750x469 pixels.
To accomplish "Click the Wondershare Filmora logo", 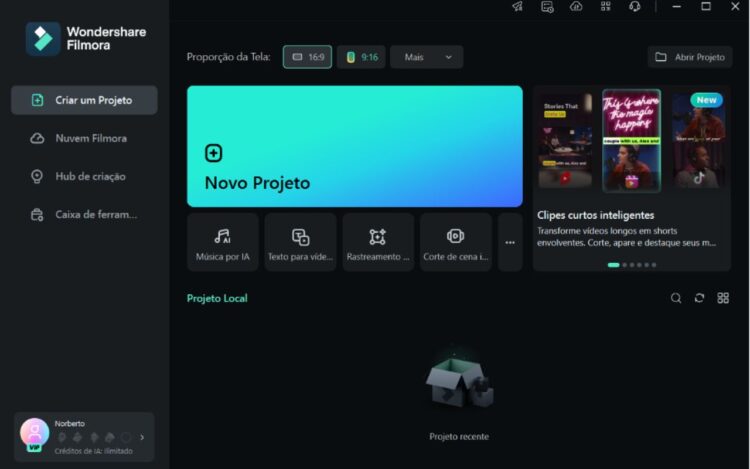I will point(86,39).
